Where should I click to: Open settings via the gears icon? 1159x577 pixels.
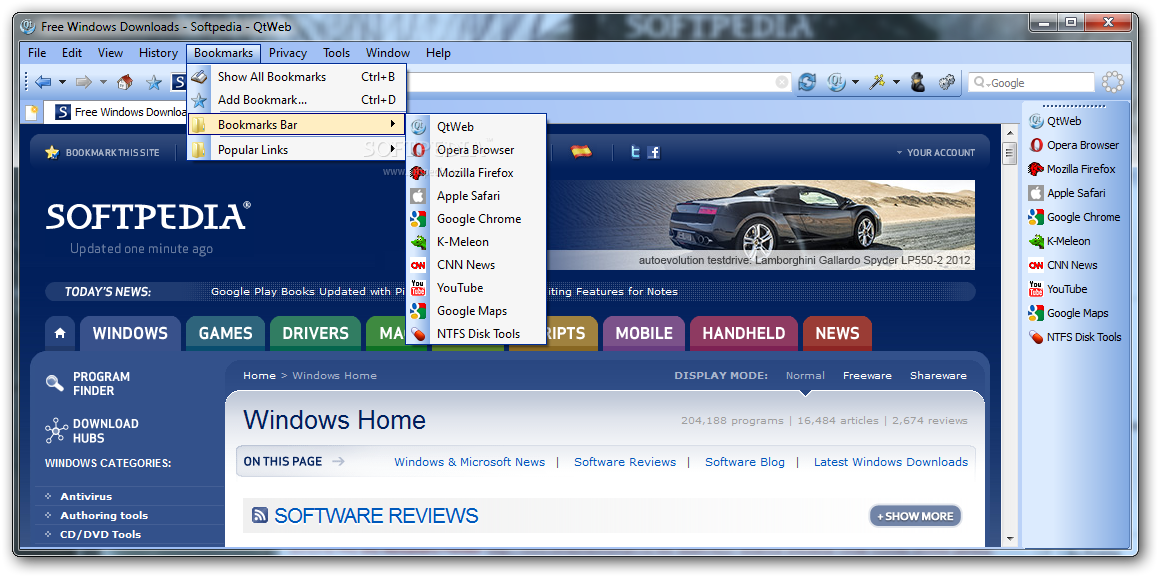[947, 82]
